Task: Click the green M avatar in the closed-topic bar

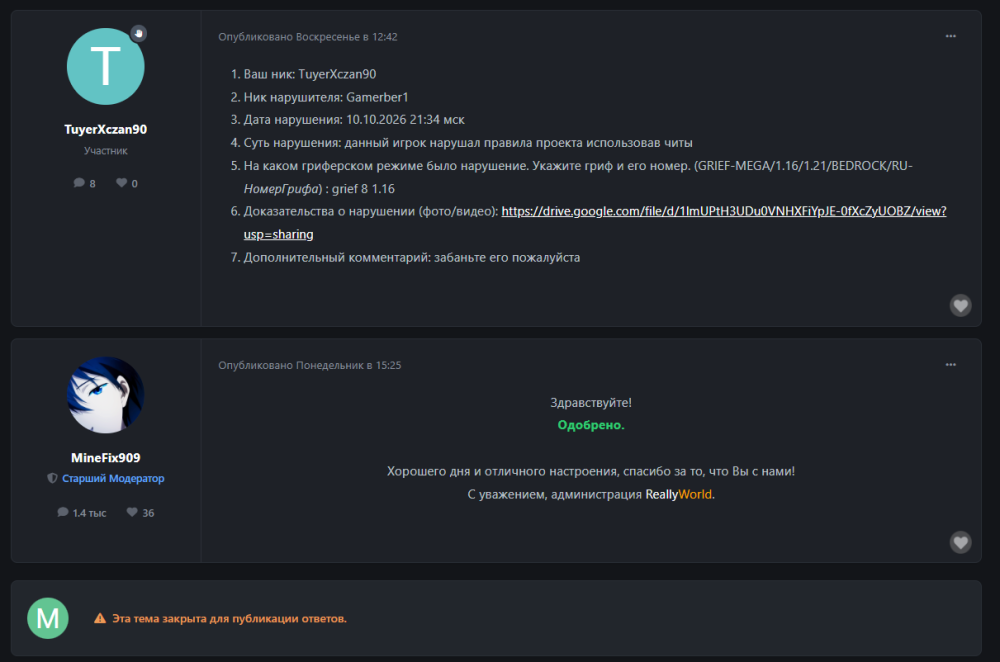Action: [48, 618]
